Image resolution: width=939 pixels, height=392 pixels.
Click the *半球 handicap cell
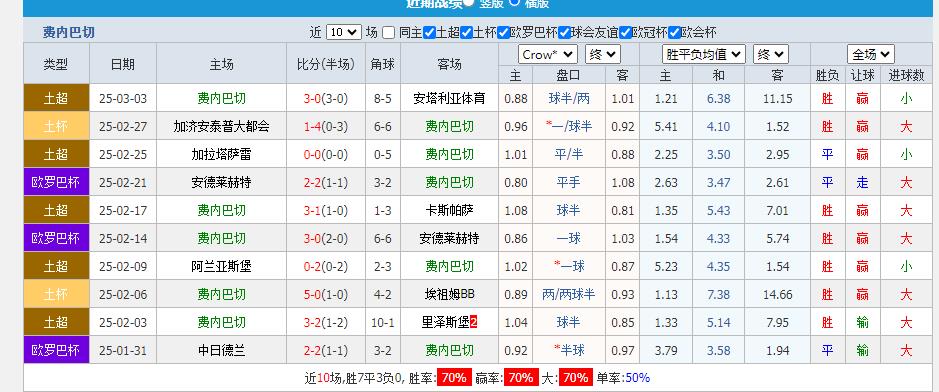(568, 351)
